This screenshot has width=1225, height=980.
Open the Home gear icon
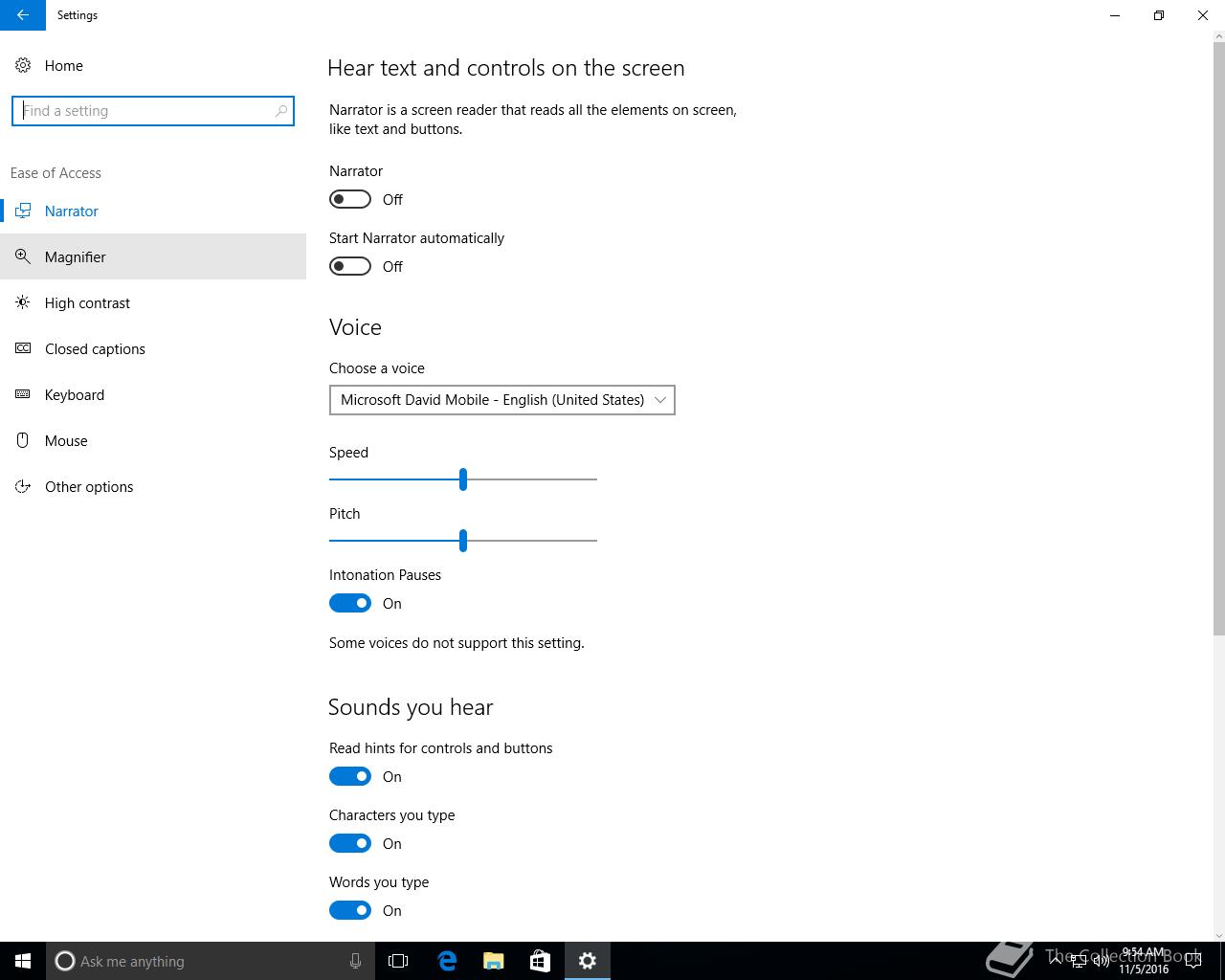[23, 65]
